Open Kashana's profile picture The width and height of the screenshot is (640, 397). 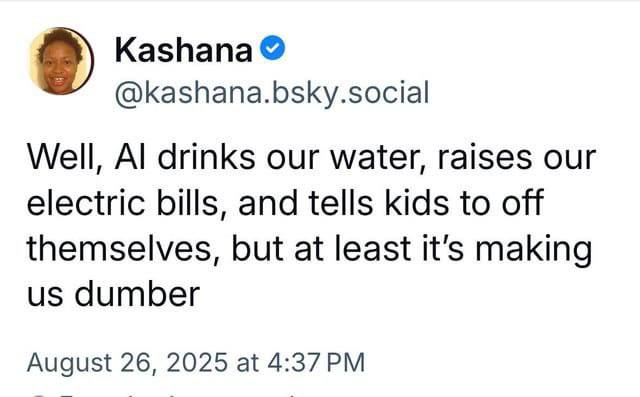click(x=60, y=61)
